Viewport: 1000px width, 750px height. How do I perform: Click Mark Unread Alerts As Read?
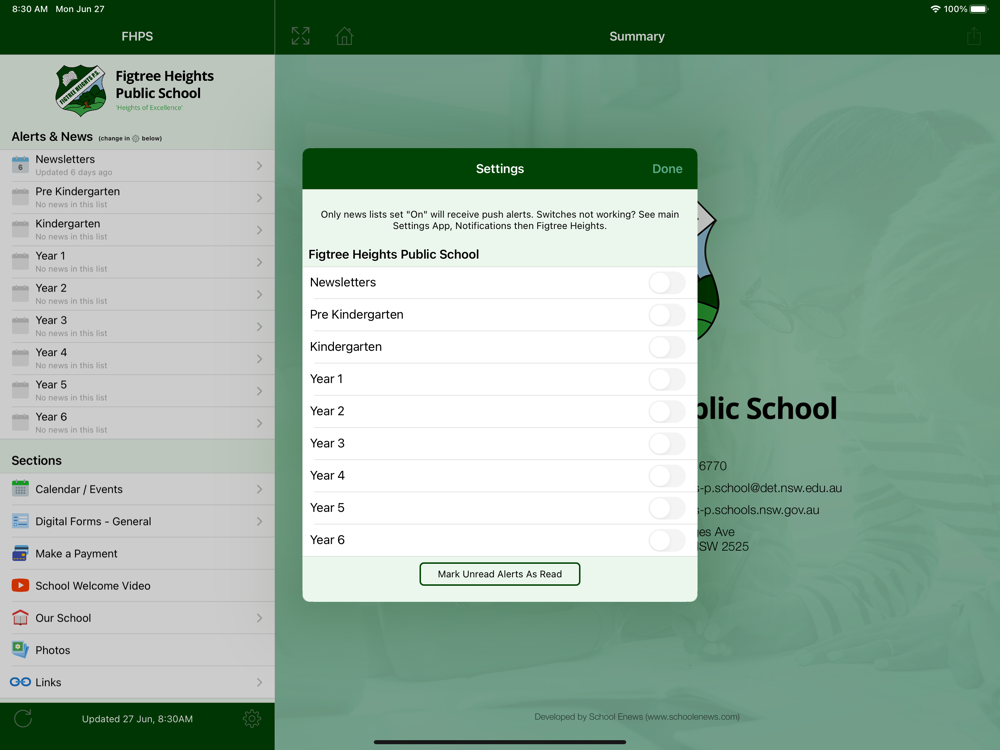pos(500,574)
